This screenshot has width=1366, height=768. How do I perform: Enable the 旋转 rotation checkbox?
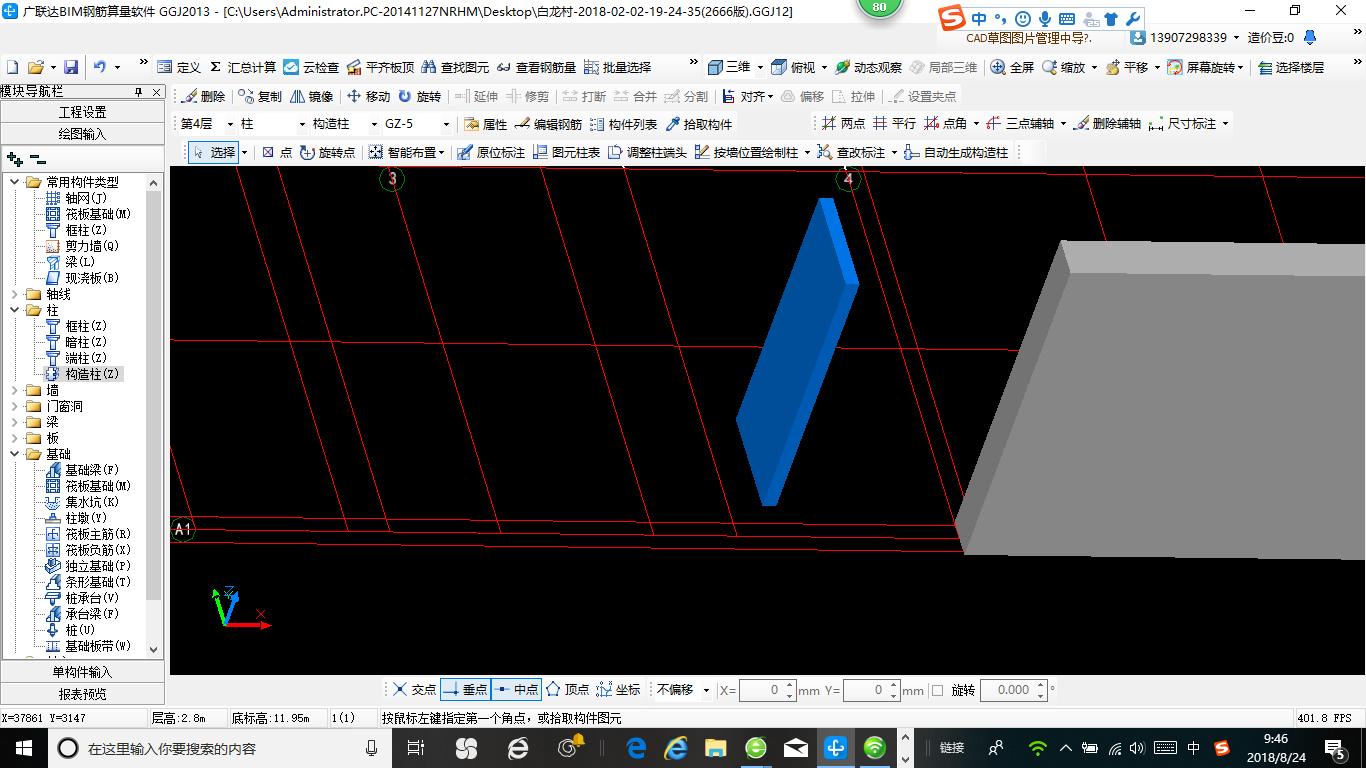(x=937, y=690)
